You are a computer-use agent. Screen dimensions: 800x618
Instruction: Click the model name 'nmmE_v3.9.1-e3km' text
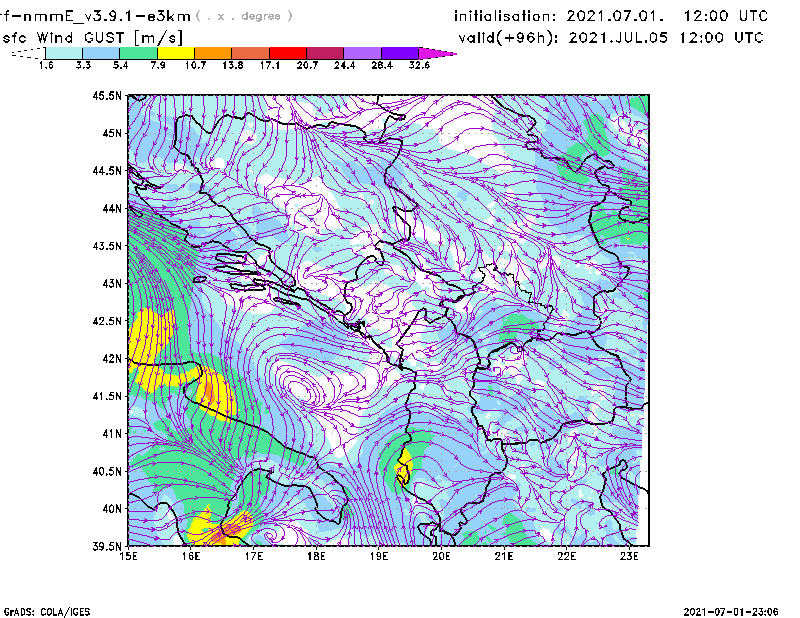tap(106, 16)
